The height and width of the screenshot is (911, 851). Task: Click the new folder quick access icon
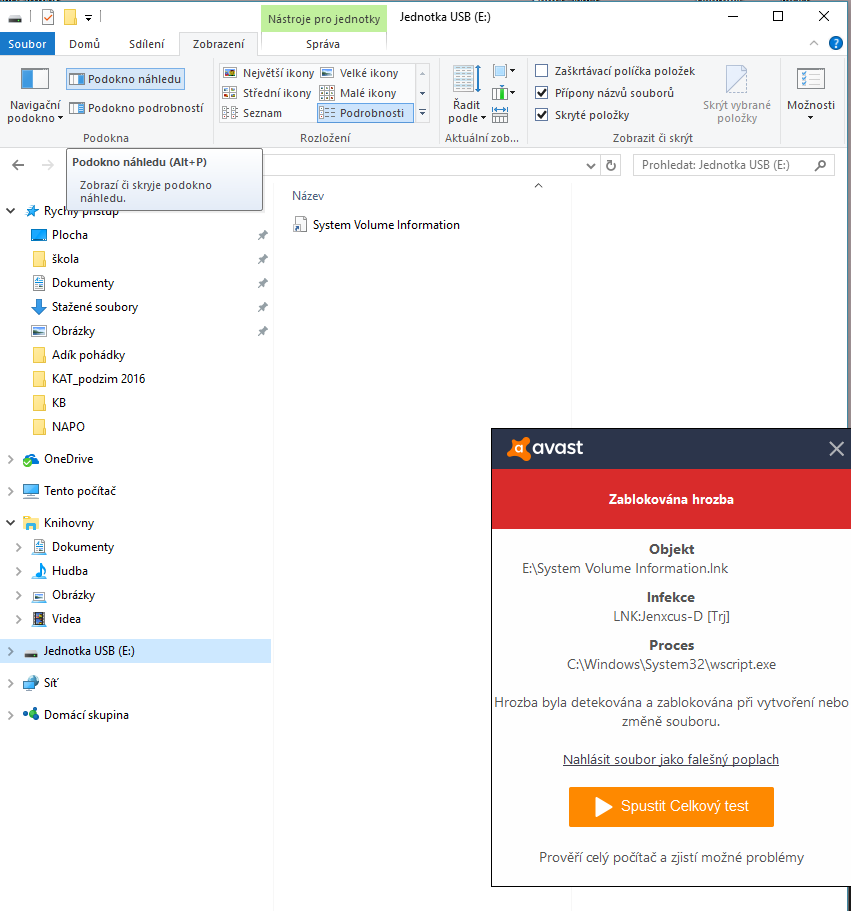[70, 18]
